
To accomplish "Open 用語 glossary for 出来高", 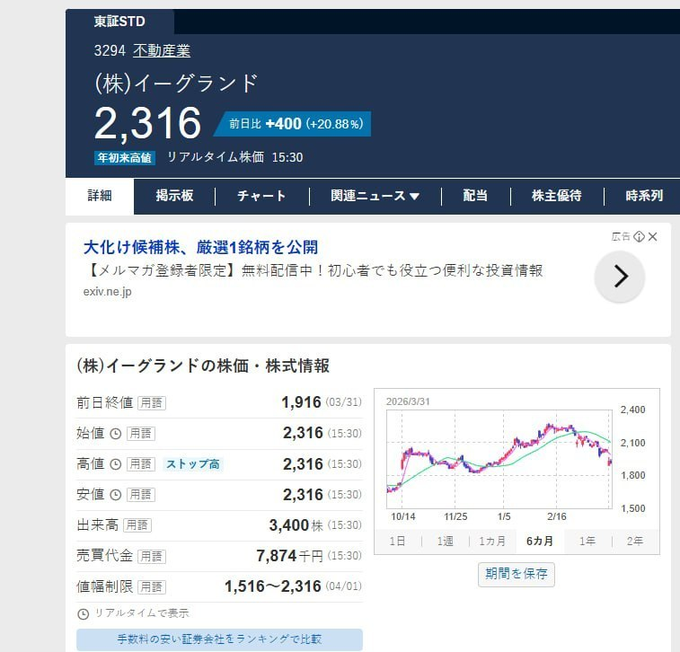I will (137, 525).
